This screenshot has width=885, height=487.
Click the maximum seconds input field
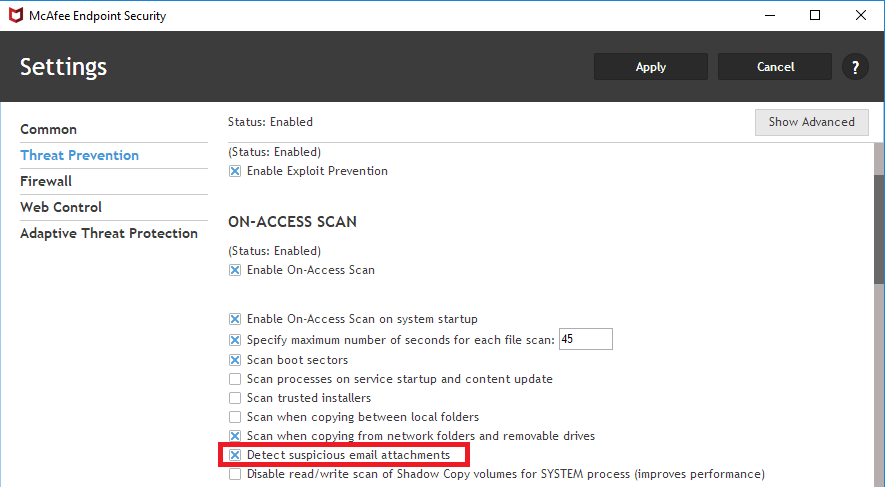(585, 340)
